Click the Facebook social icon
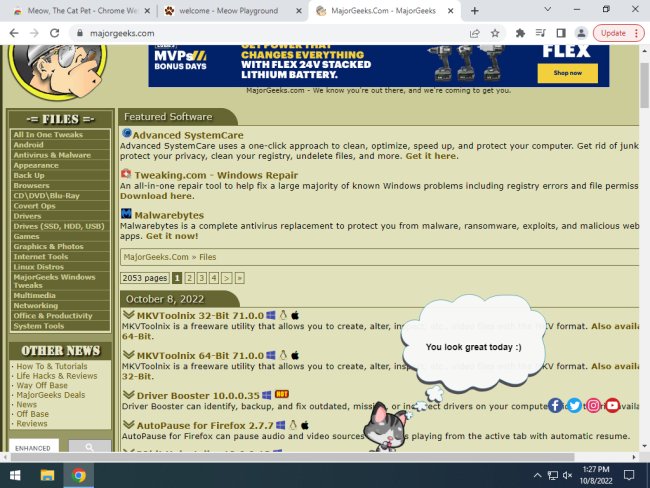This screenshot has height=488, width=650. (555, 405)
